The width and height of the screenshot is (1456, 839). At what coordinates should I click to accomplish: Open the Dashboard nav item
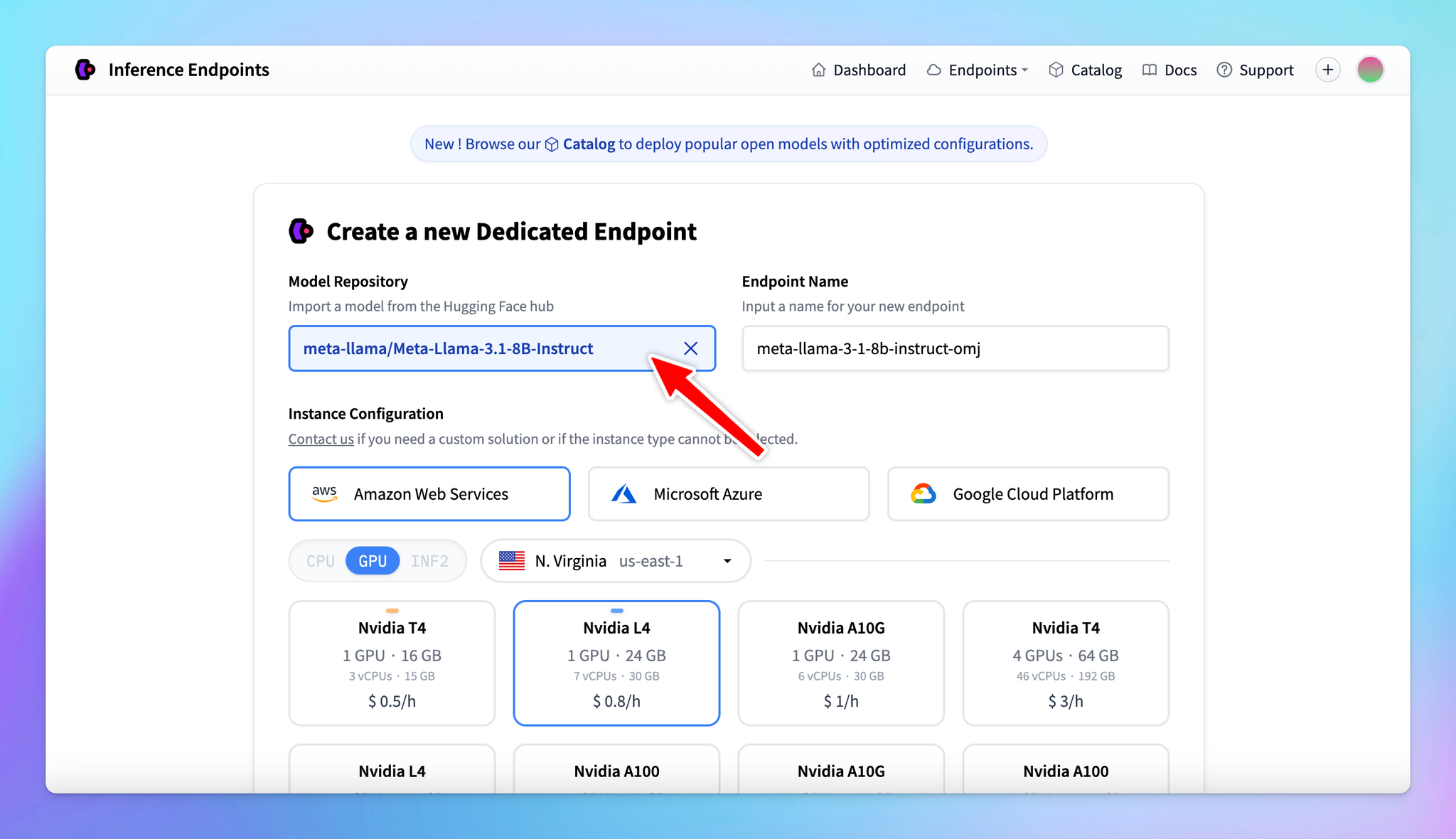tap(859, 70)
